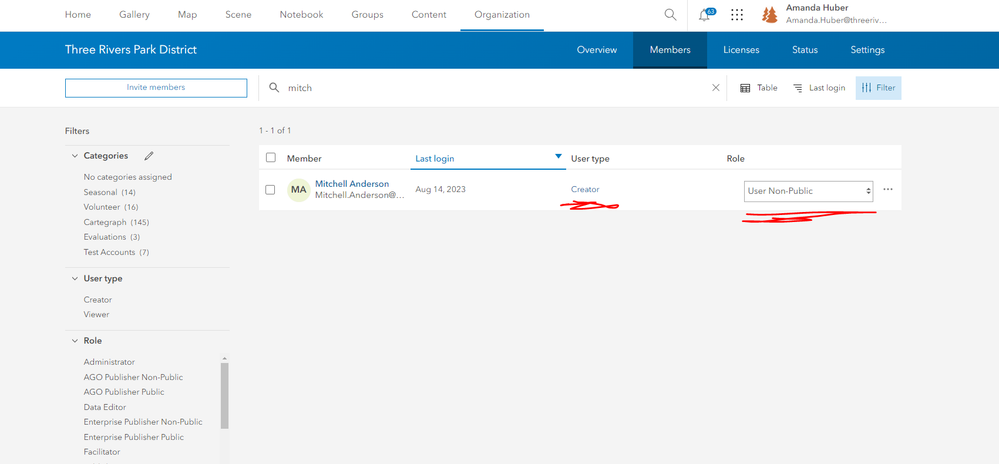Open the Scene tab
This screenshot has height=464, width=999.
point(238,15)
